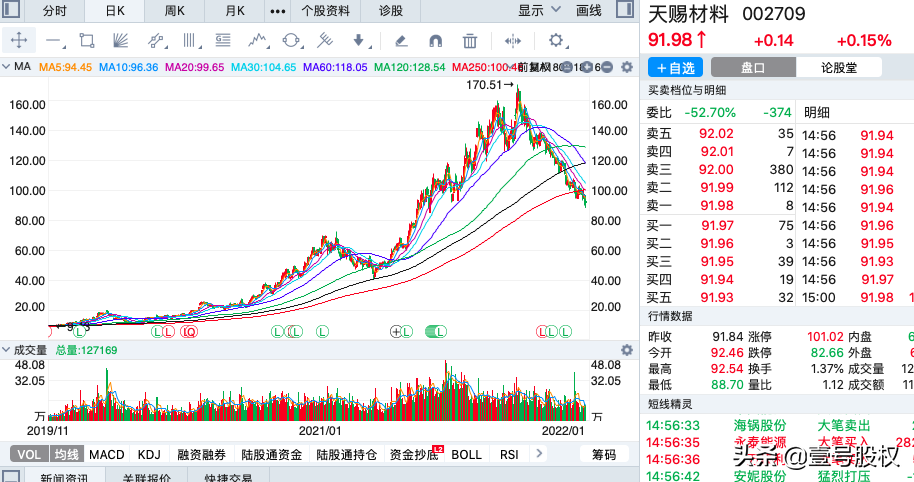The width and height of the screenshot is (914, 482).
Task: Select the down arrow marker tool
Action: coord(360,40)
